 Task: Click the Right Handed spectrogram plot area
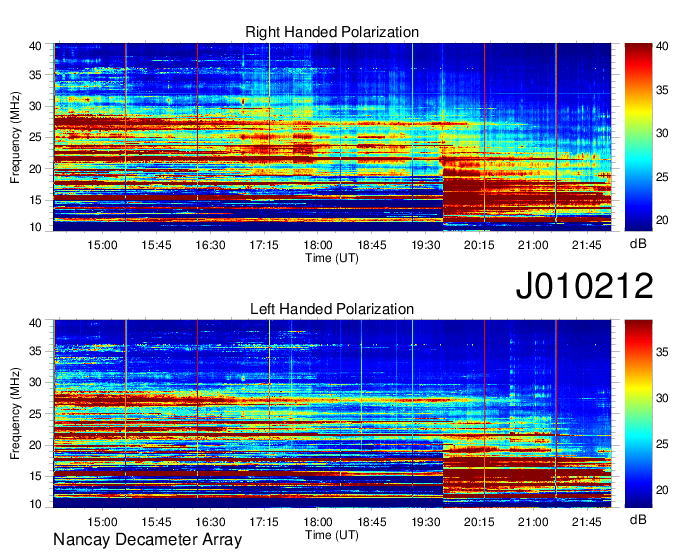click(332, 137)
